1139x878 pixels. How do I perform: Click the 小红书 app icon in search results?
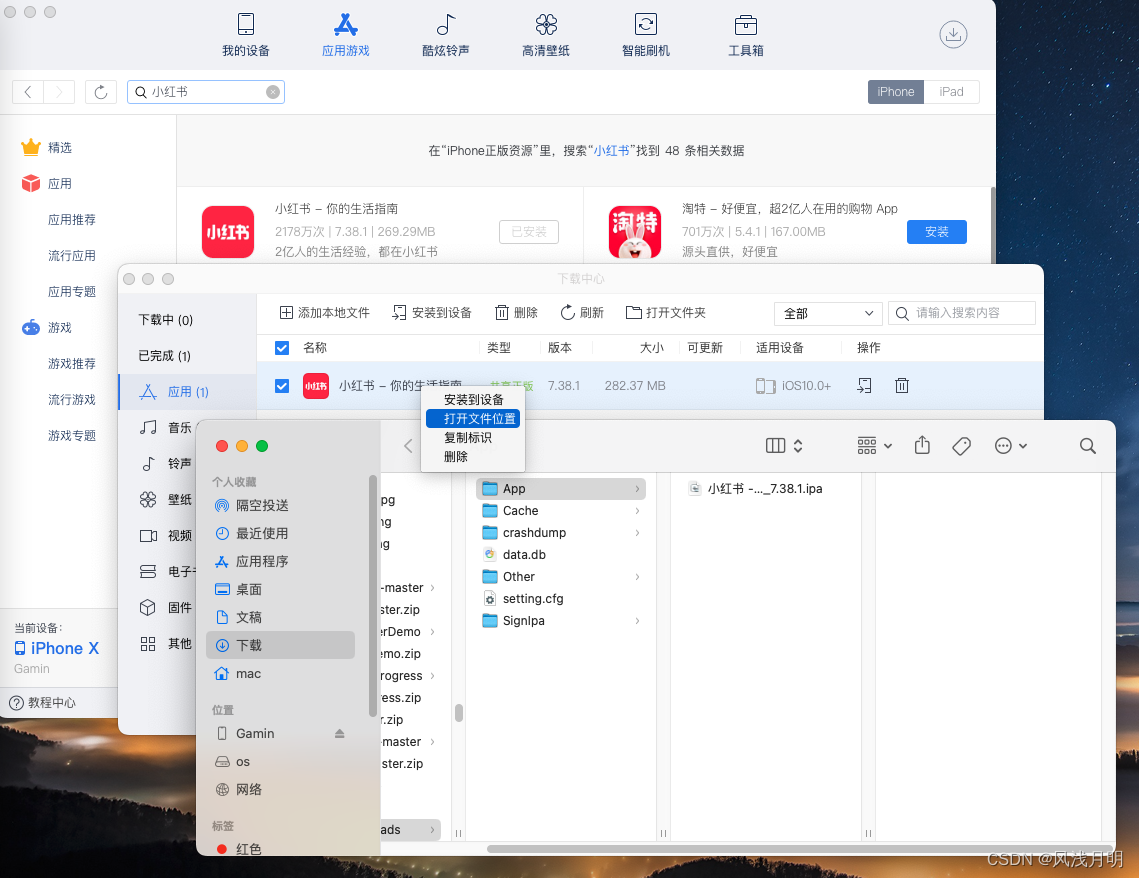click(228, 232)
